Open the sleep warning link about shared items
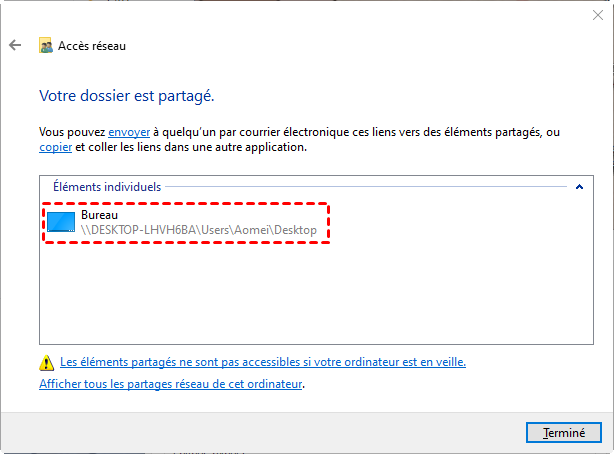The width and height of the screenshot is (614, 454). click(x=263, y=362)
